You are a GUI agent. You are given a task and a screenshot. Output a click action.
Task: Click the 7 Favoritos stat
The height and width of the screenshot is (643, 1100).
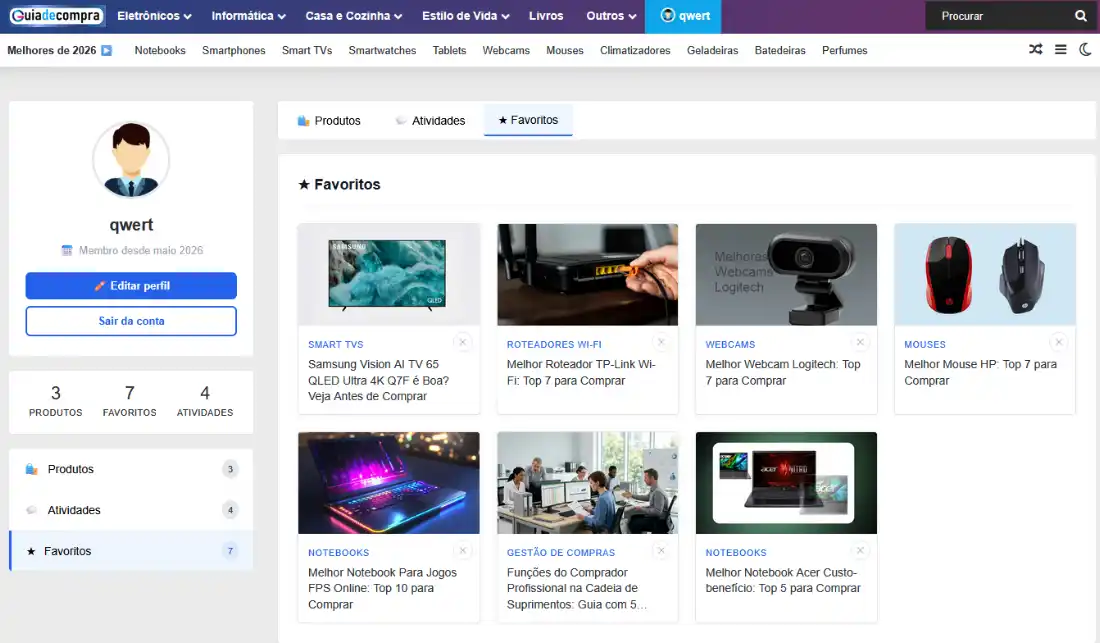pyautogui.click(x=130, y=401)
